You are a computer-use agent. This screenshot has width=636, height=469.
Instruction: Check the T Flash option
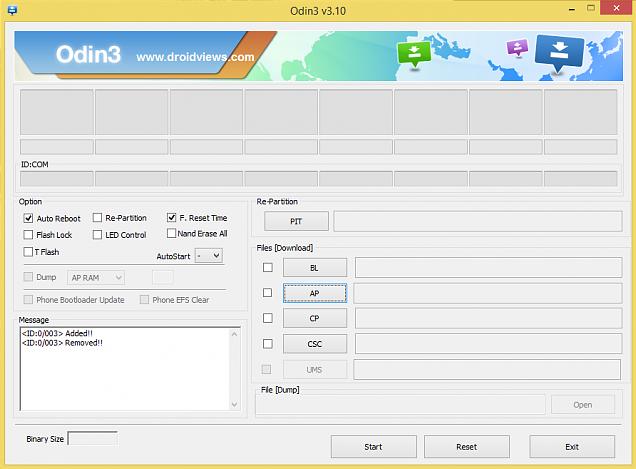point(28,252)
